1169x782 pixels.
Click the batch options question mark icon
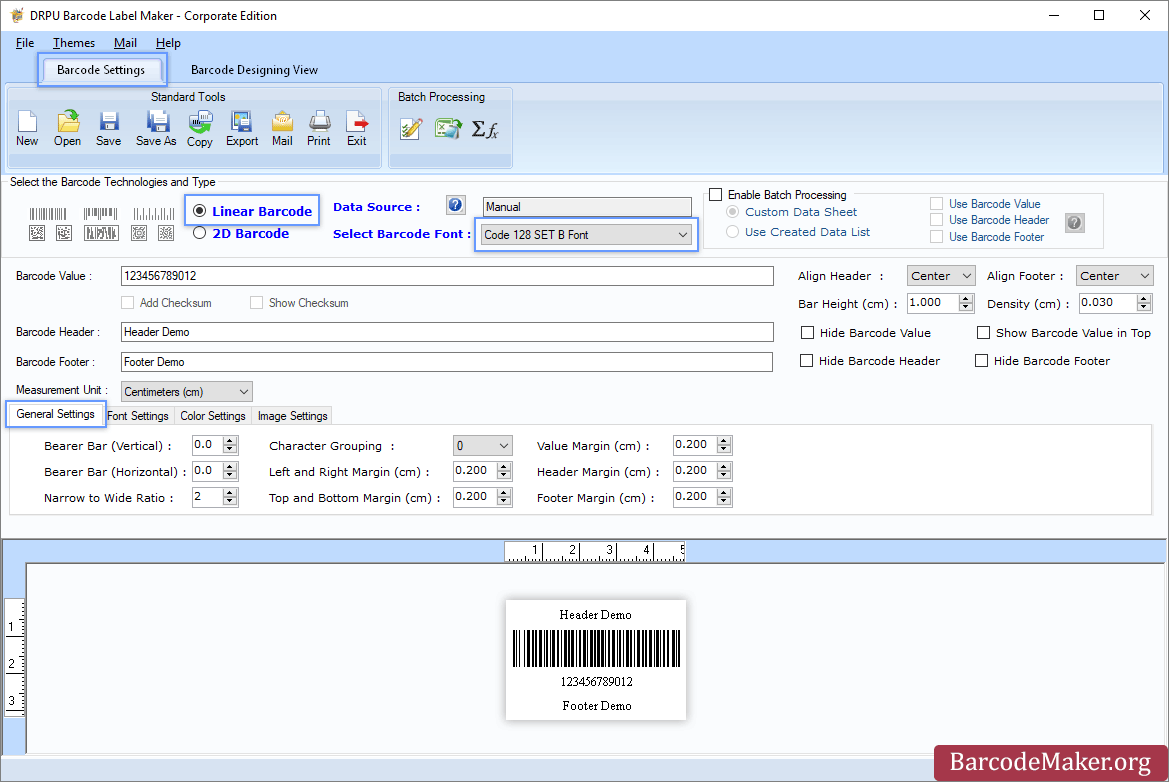(1074, 222)
